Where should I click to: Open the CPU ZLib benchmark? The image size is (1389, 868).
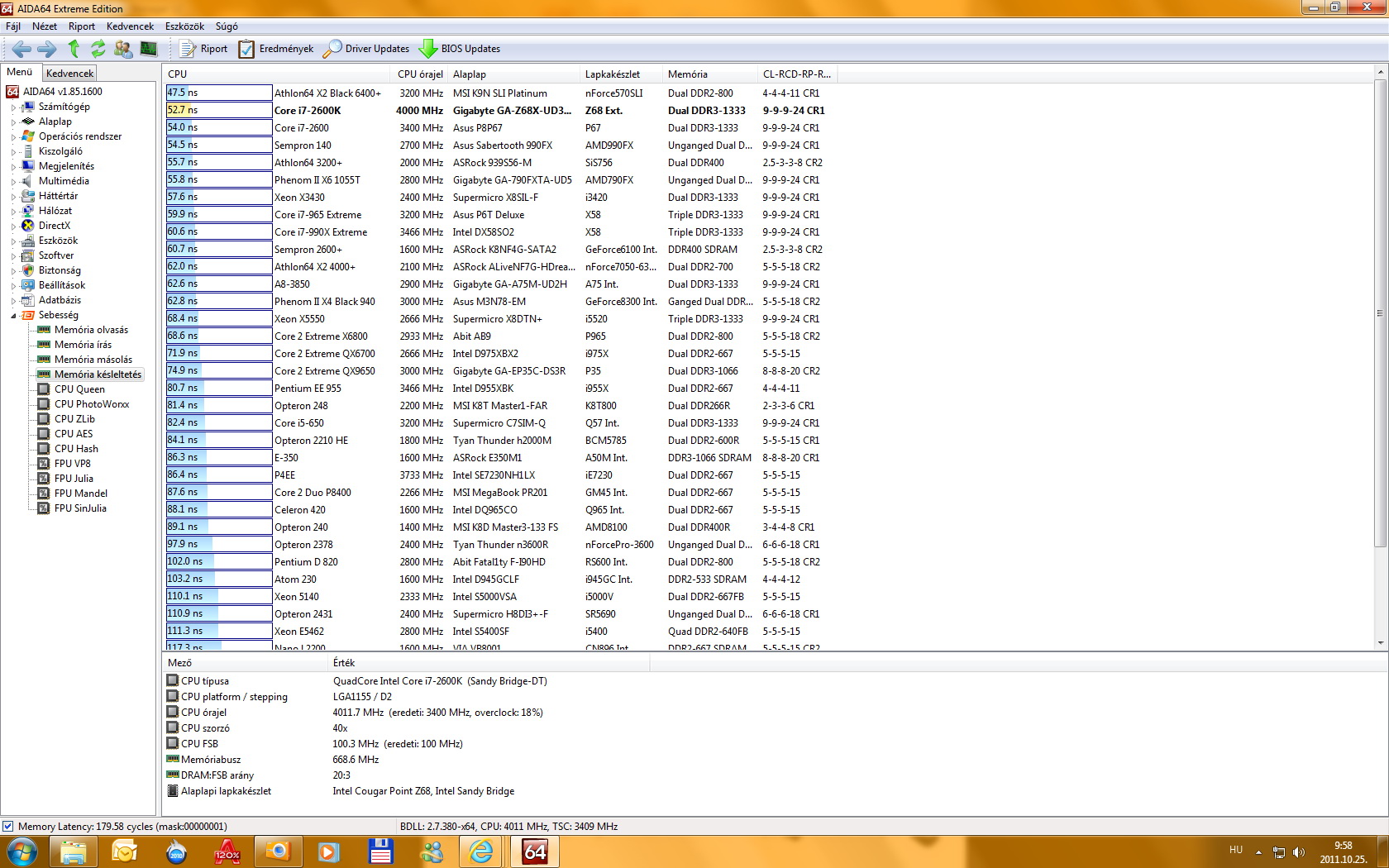pyautogui.click(x=74, y=419)
